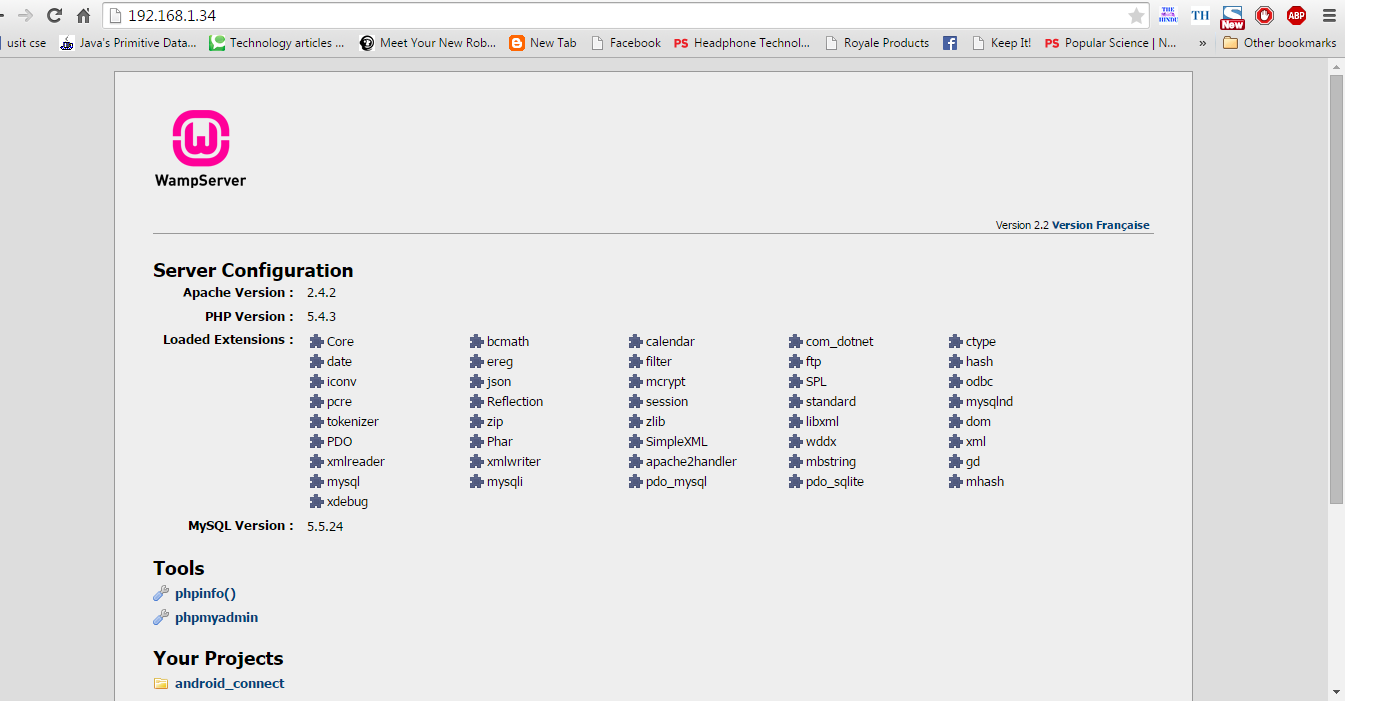Open the usit cse bookmark
1379x701 pixels.
click(24, 43)
